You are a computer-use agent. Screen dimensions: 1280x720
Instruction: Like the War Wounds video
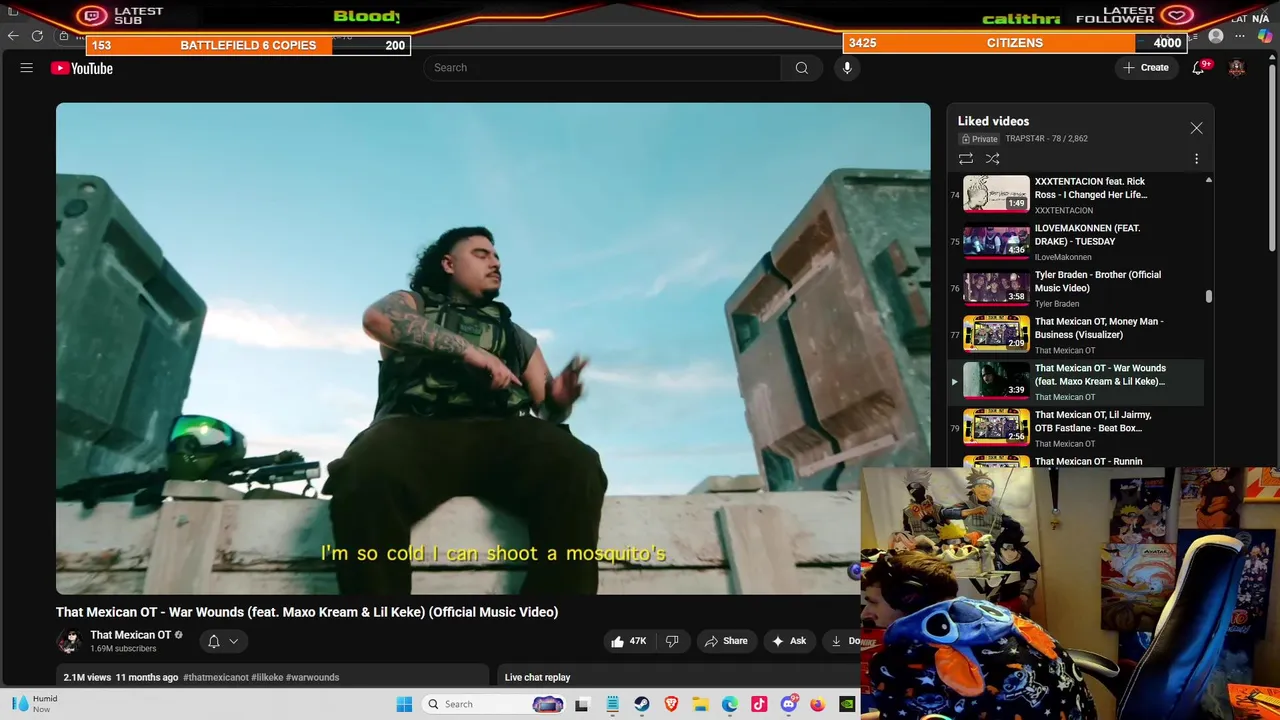[x=628, y=641]
